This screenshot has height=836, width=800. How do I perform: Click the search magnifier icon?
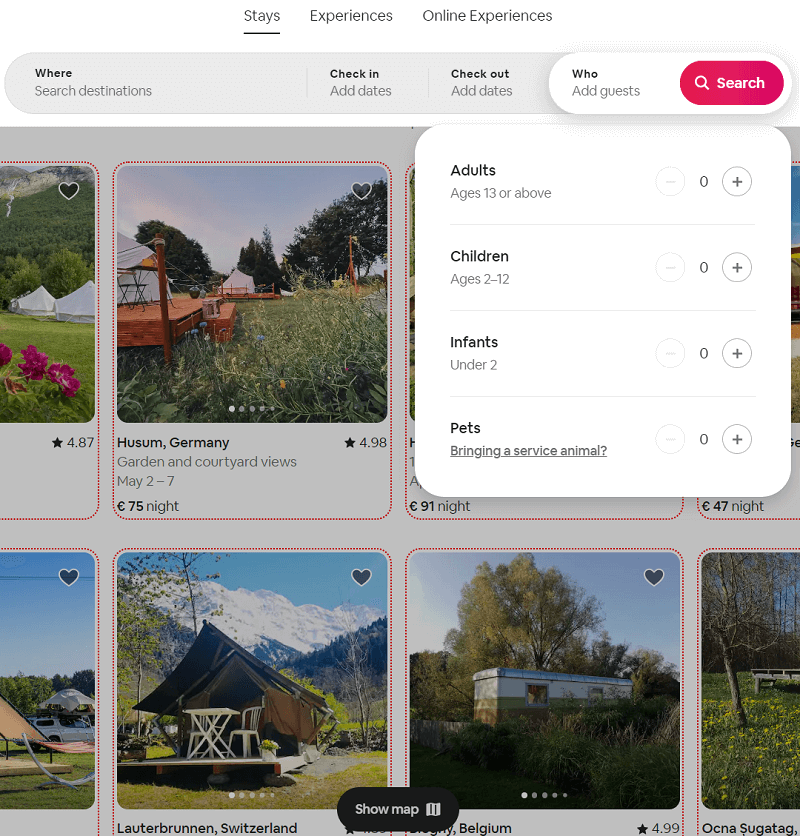[x=702, y=83]
